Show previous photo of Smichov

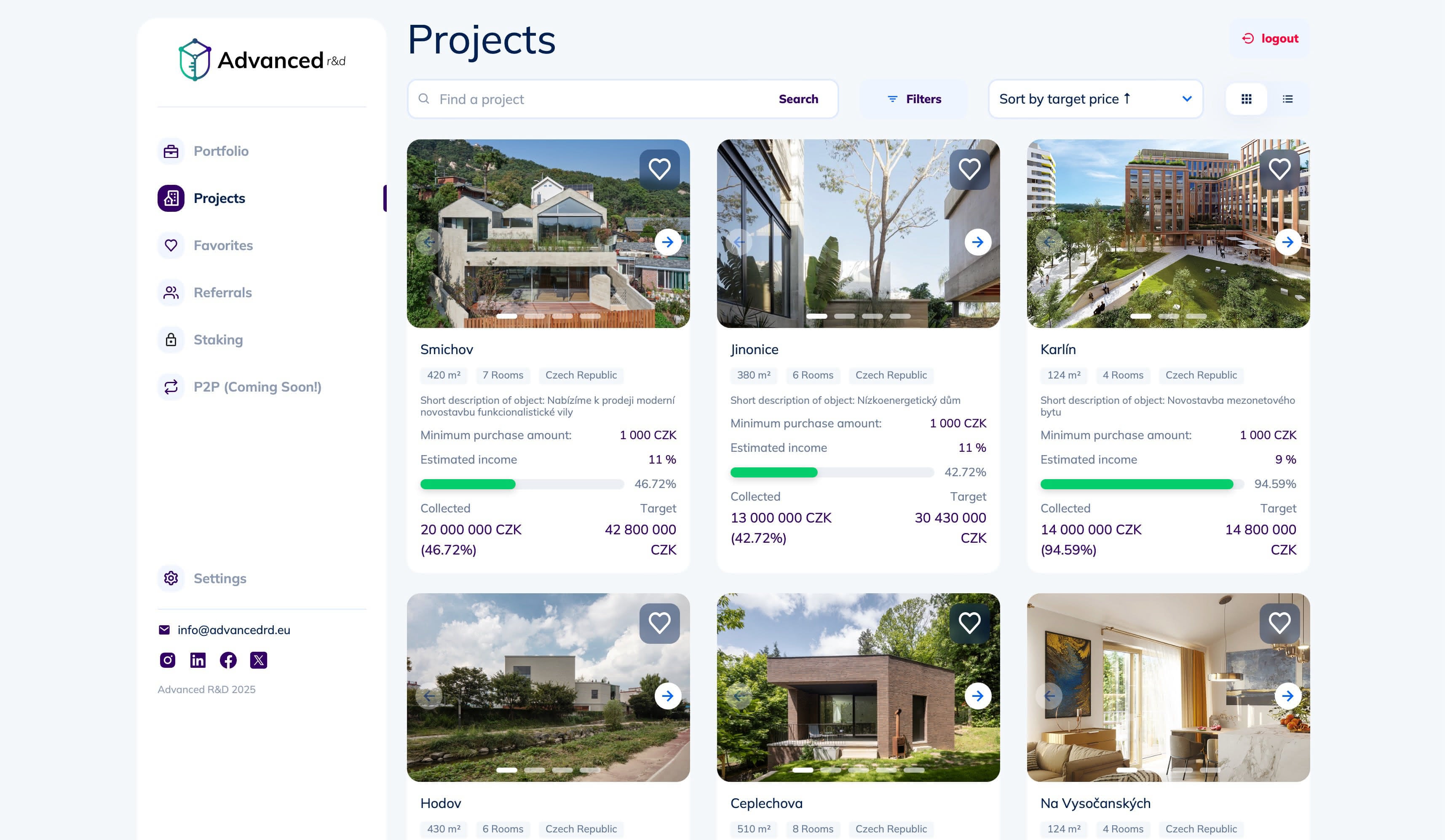(429, 242)
